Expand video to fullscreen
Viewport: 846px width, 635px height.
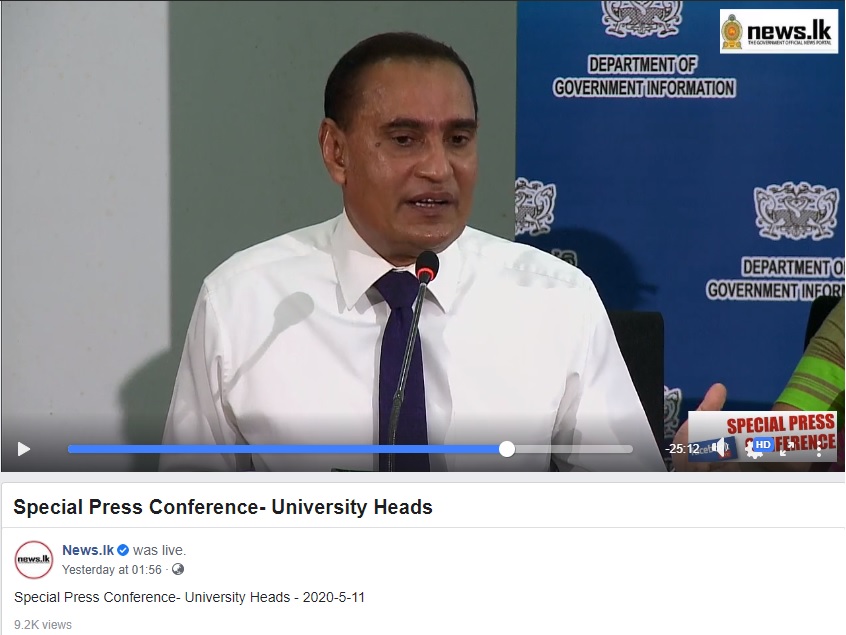pos(787,448)
